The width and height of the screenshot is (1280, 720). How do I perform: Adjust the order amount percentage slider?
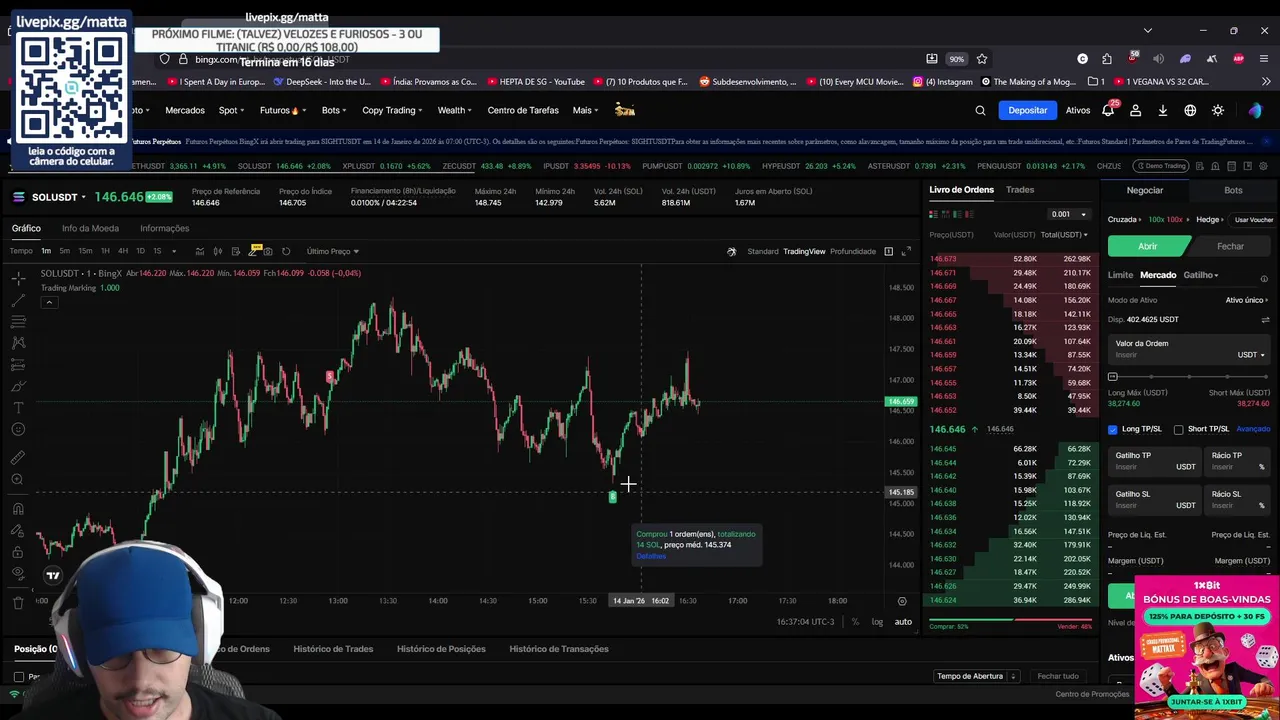(x=1189, y=377)
